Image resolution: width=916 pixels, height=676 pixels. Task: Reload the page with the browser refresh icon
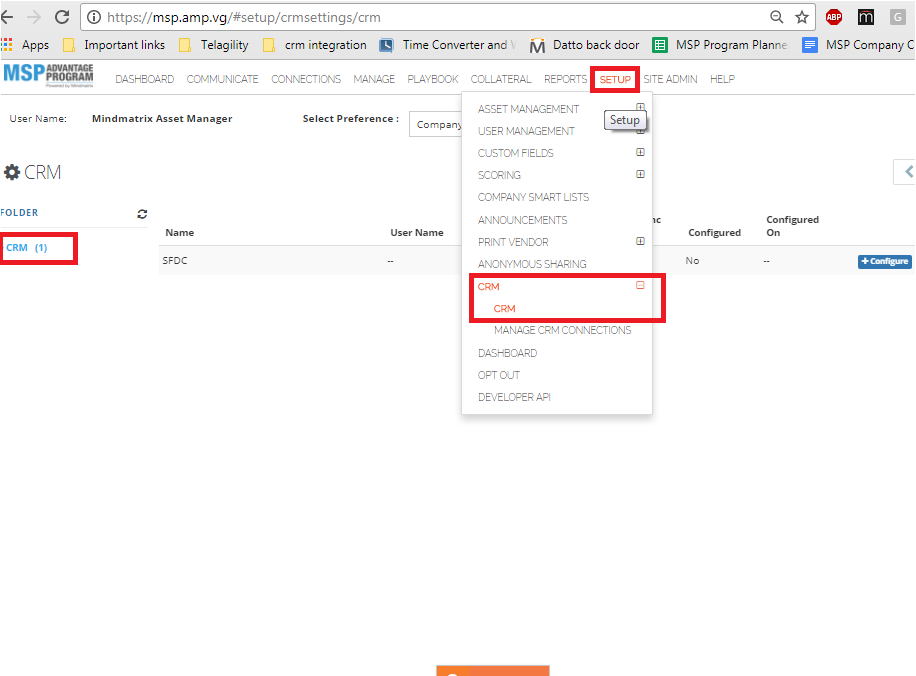[x=62, y=17]
